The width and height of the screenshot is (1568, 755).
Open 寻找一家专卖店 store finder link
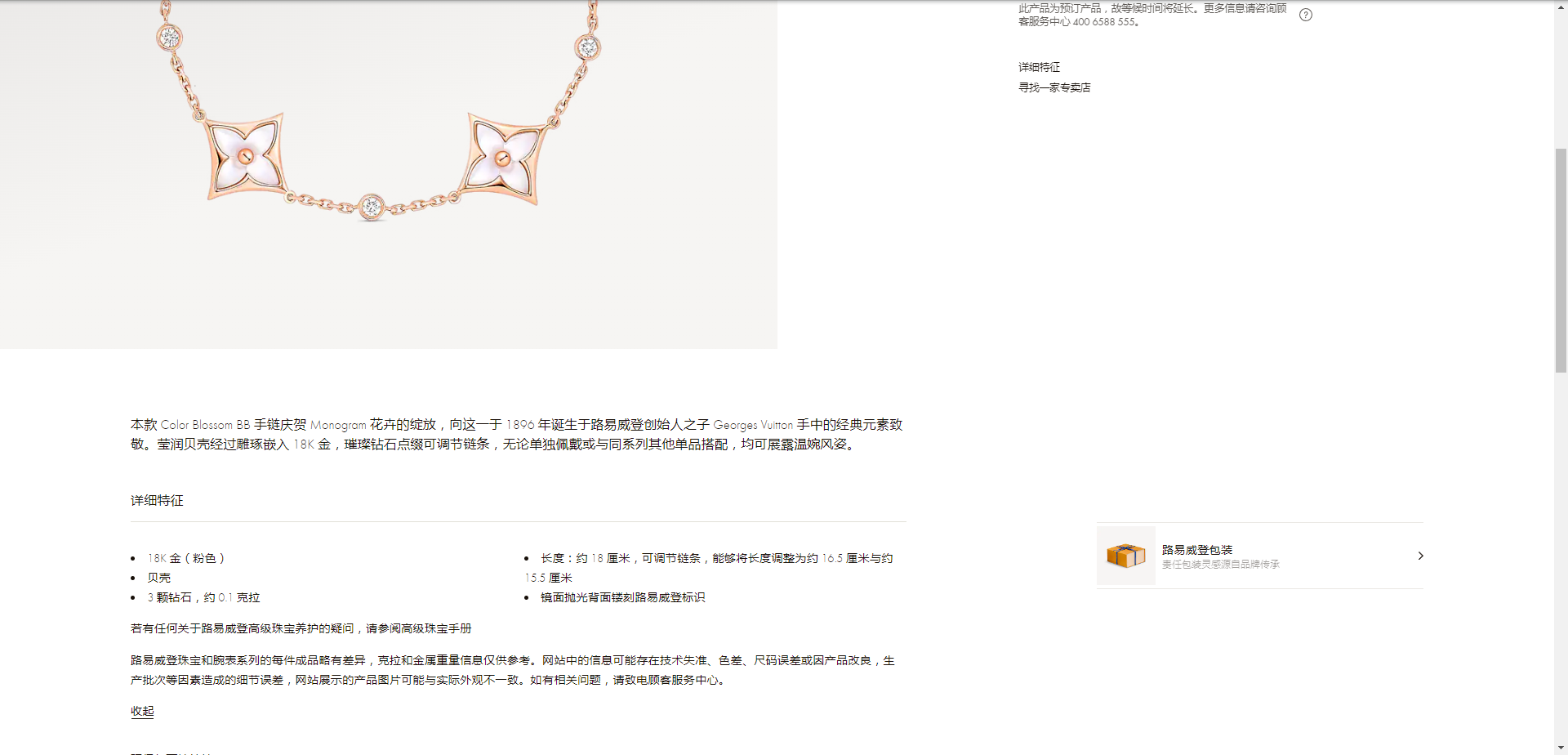coord(1053,87)
